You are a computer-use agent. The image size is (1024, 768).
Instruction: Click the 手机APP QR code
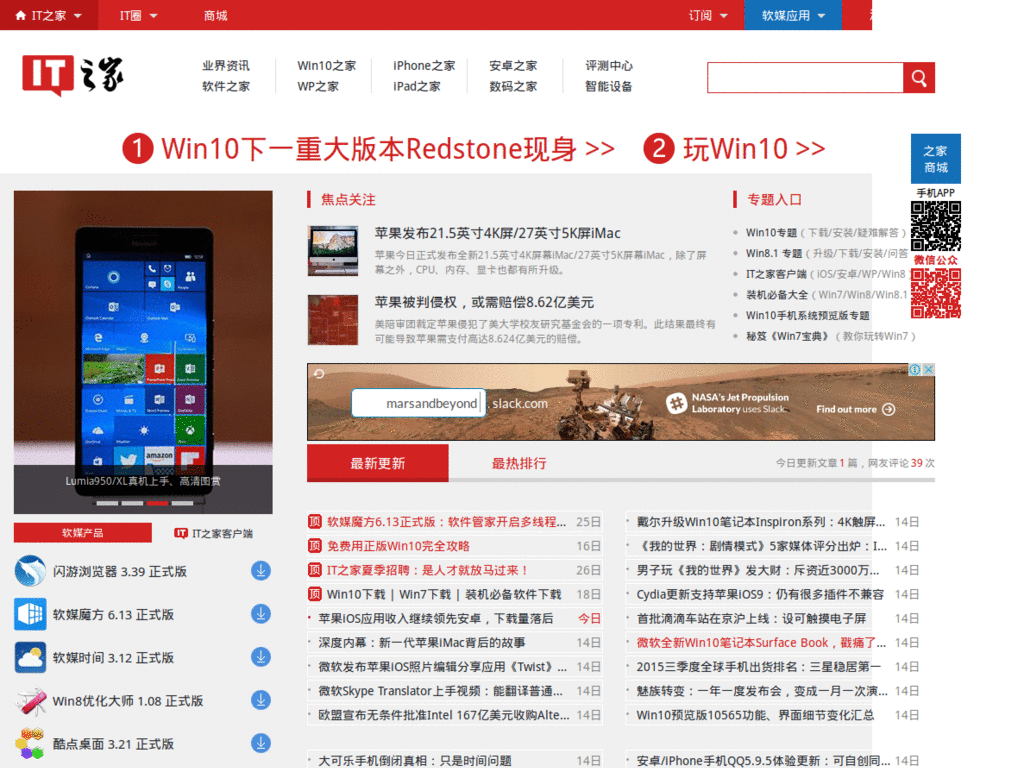(x=936, y=226)
